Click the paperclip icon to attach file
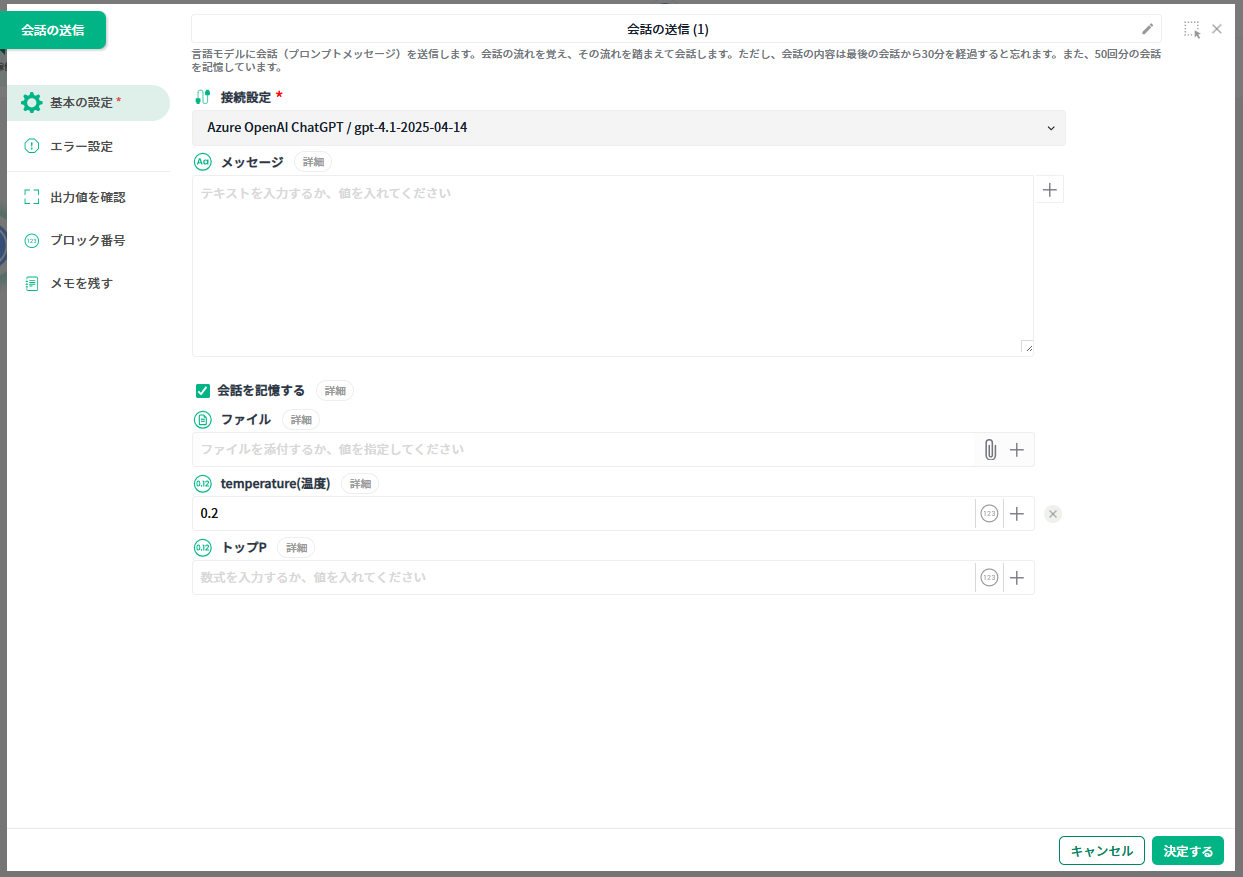1243x877 pixels. [x=989, y=450]
